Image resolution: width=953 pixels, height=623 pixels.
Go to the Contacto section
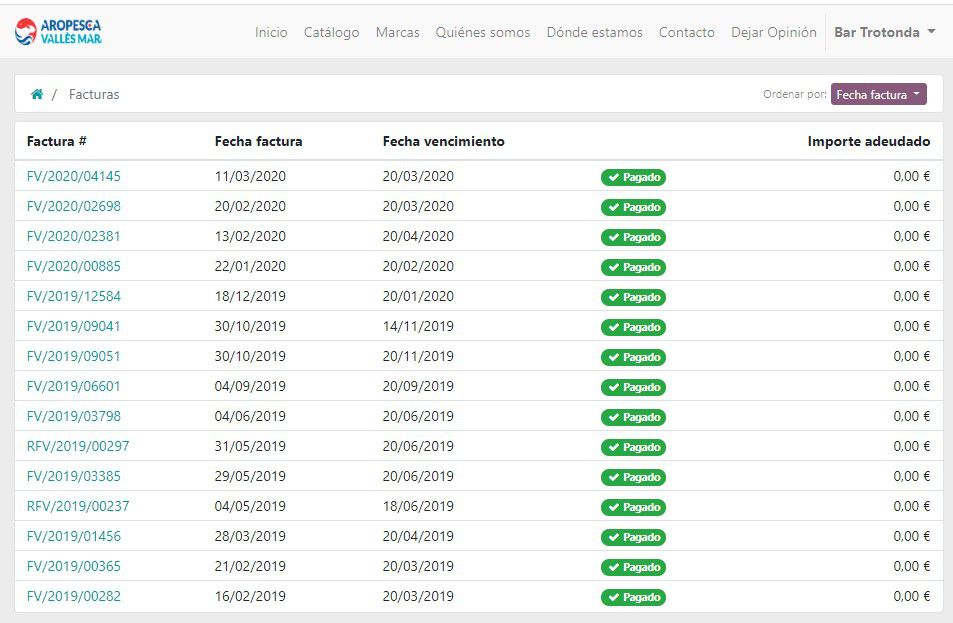click(687, 32)
